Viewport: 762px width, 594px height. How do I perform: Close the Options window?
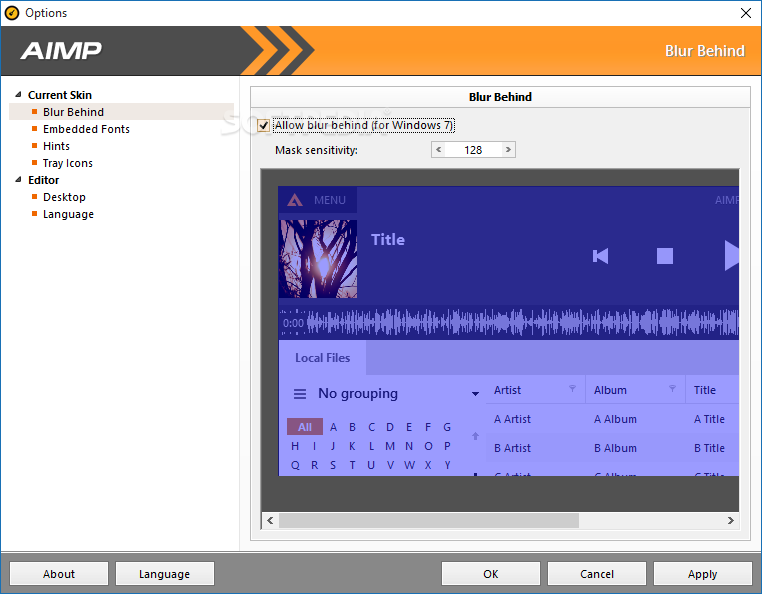745,13
